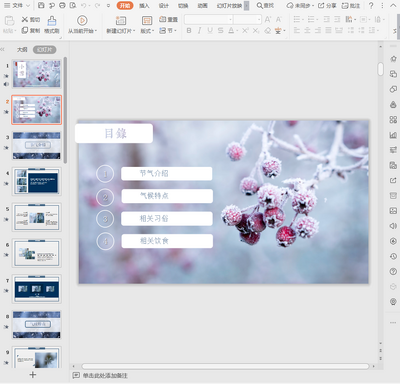Select slide 3 thumbnail
Image resolution: width=400 pixels, height=384 pixels.
37,145
